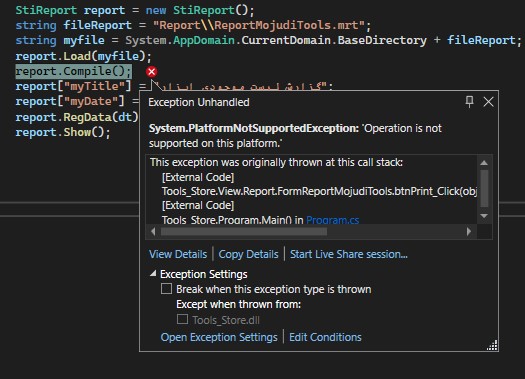
Task: Open Program.cs link in call stack
Action: [332, 220]
